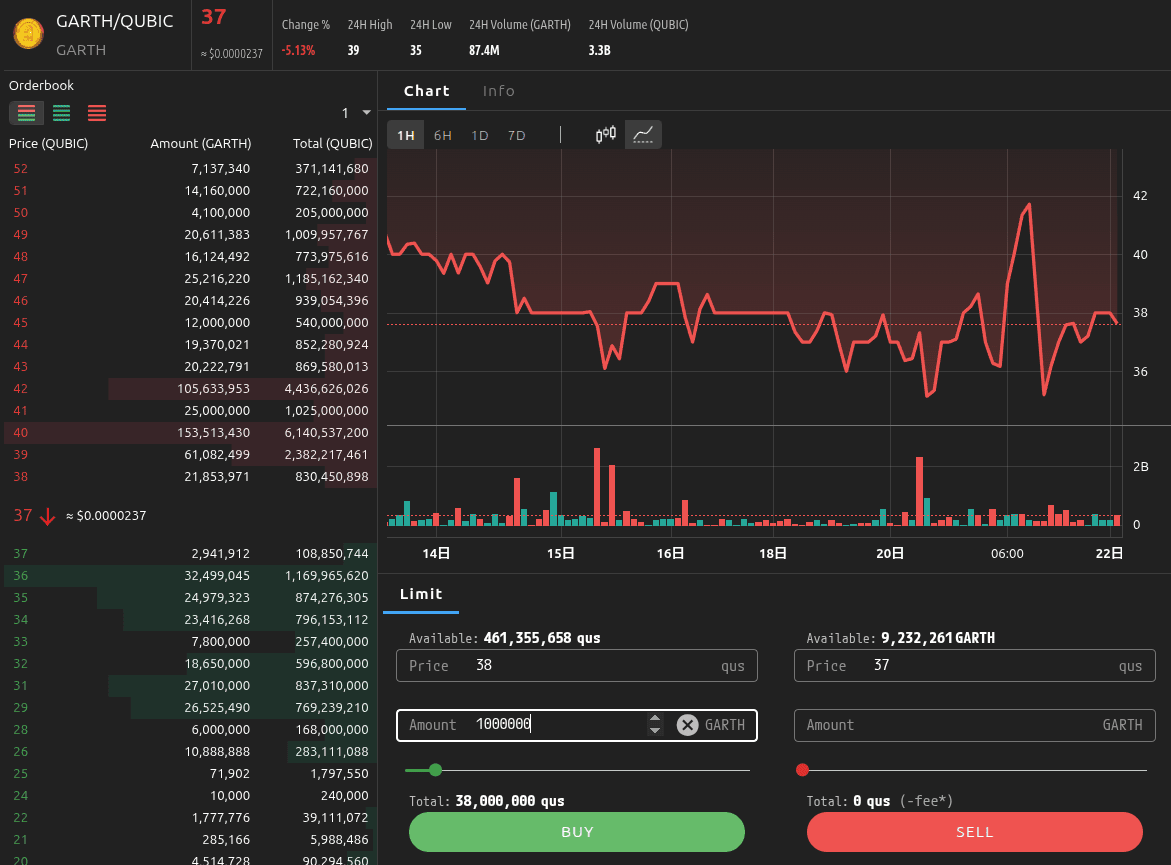Image resolution: width=1171 pixels, height=865 pixels.
Task: Open the orderbook price grouping dropdown
Action: tap(356, 113)
